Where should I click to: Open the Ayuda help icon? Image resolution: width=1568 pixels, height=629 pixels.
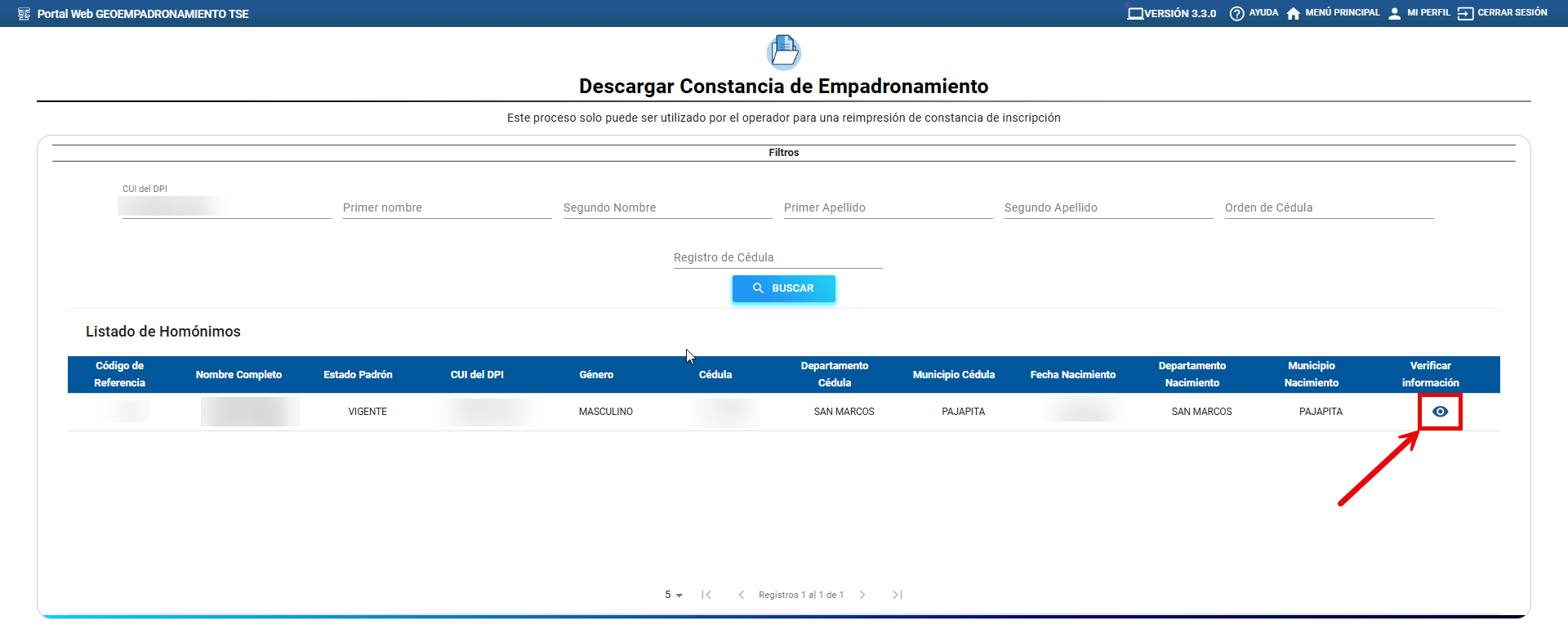pyautogui.click(x=1236, y=13)
